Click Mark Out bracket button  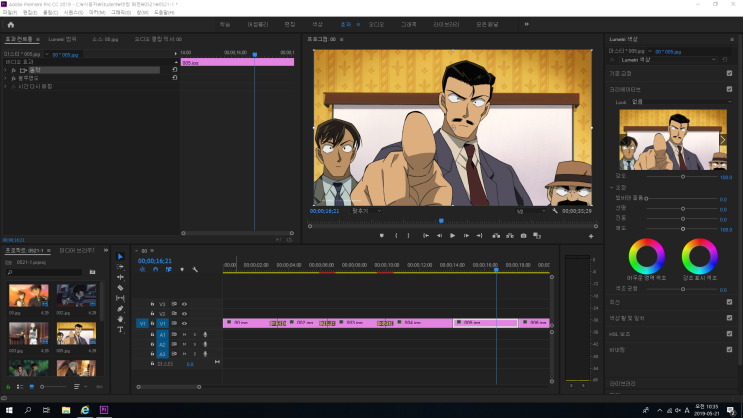click(x=408, y=236)
